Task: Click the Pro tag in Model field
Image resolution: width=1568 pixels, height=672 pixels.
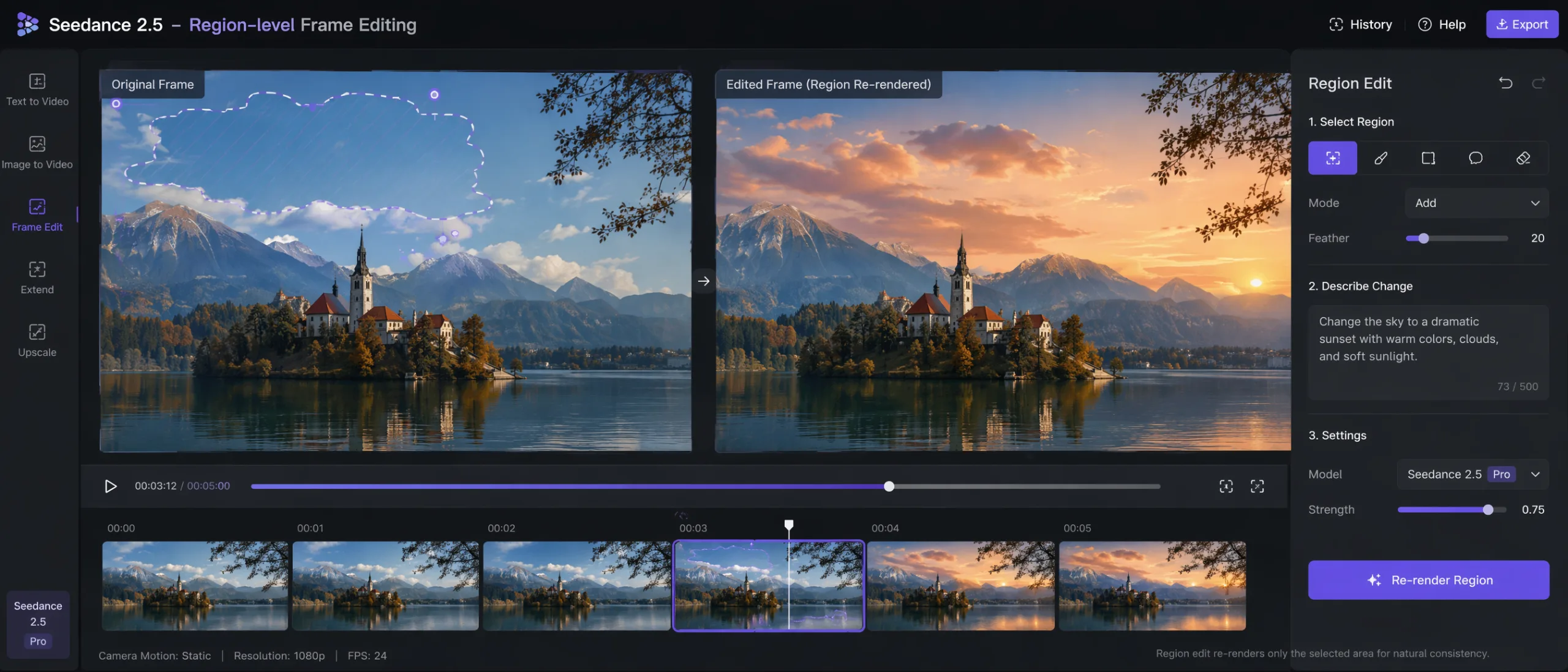Action: [x=1501, y=474]
